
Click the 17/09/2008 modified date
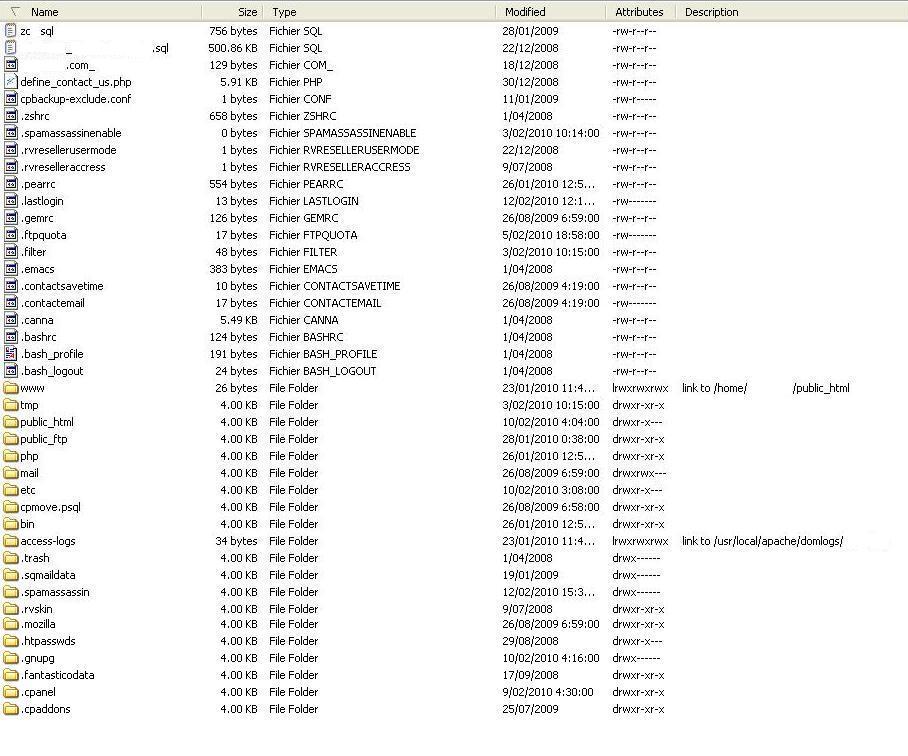point(530,675)
